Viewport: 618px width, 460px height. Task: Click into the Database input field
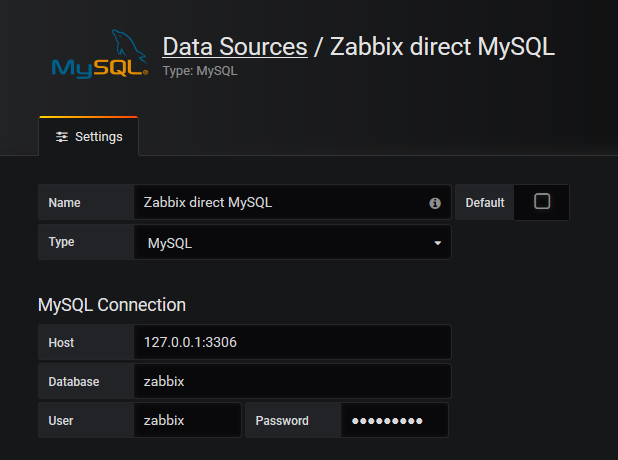tap(292, 381)
